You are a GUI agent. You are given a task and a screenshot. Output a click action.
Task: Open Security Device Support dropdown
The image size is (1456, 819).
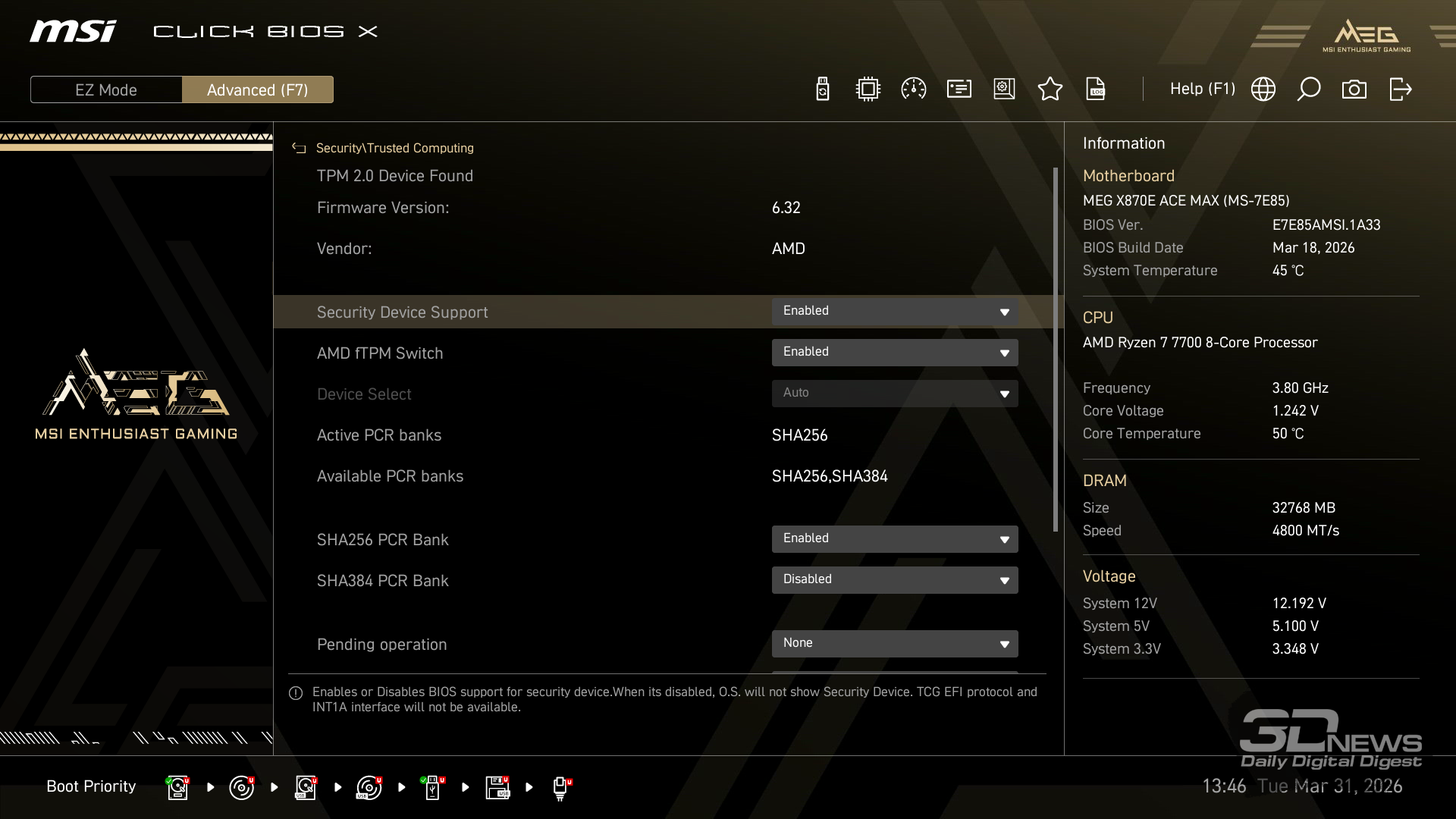click(894, 312)
